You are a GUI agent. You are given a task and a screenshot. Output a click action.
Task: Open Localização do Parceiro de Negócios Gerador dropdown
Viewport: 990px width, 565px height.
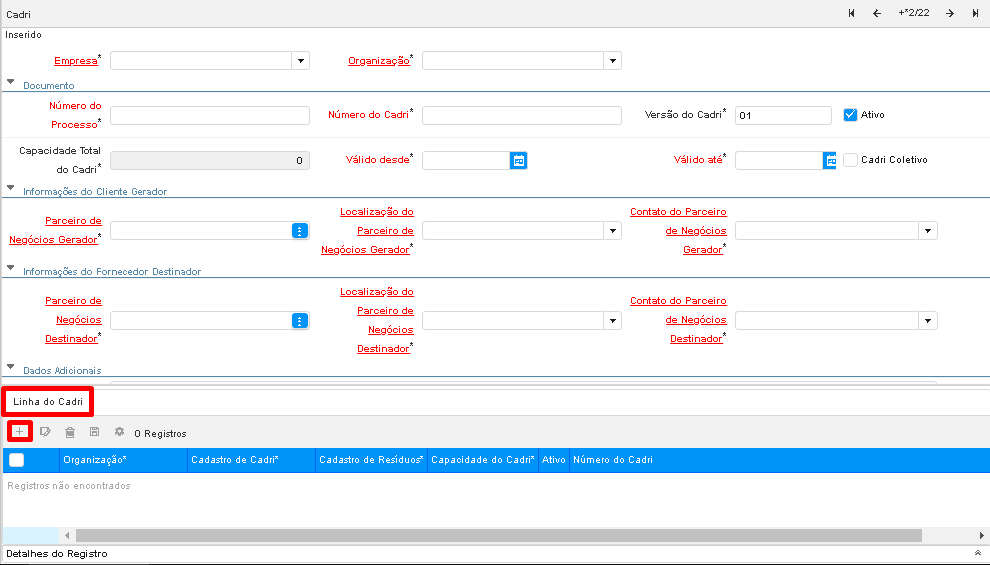click(x=612, y=230)
